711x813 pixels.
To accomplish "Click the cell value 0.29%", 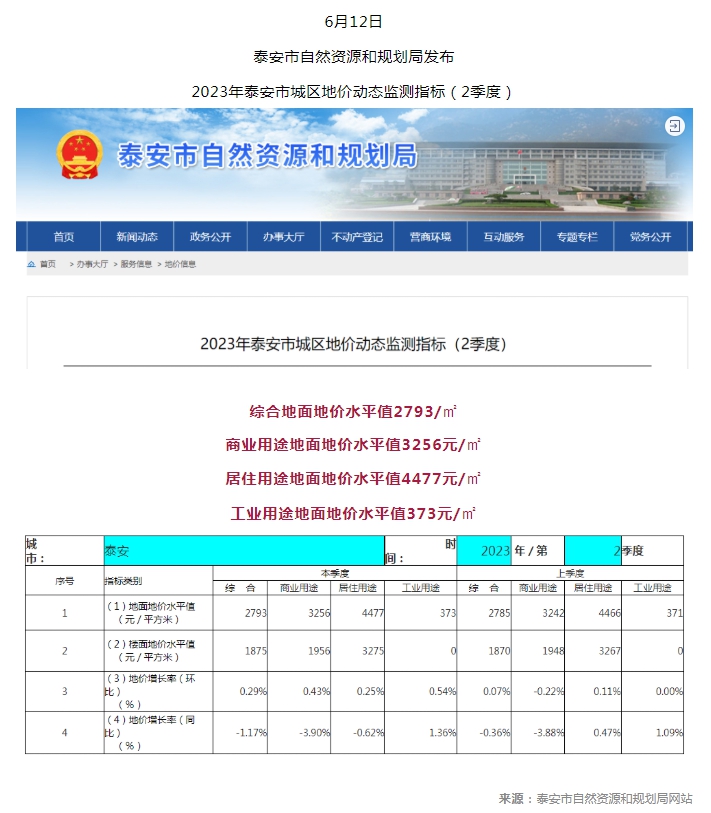I will pos(253,692).
